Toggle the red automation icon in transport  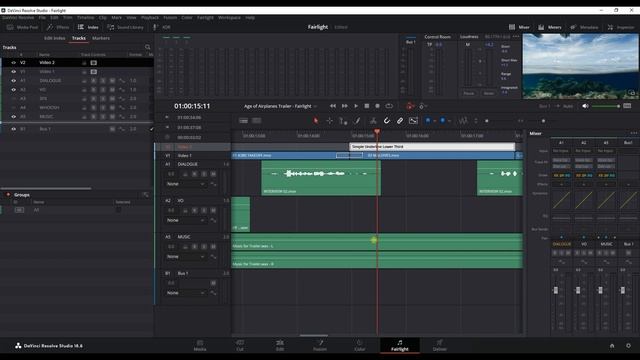(x=410, y=107)
